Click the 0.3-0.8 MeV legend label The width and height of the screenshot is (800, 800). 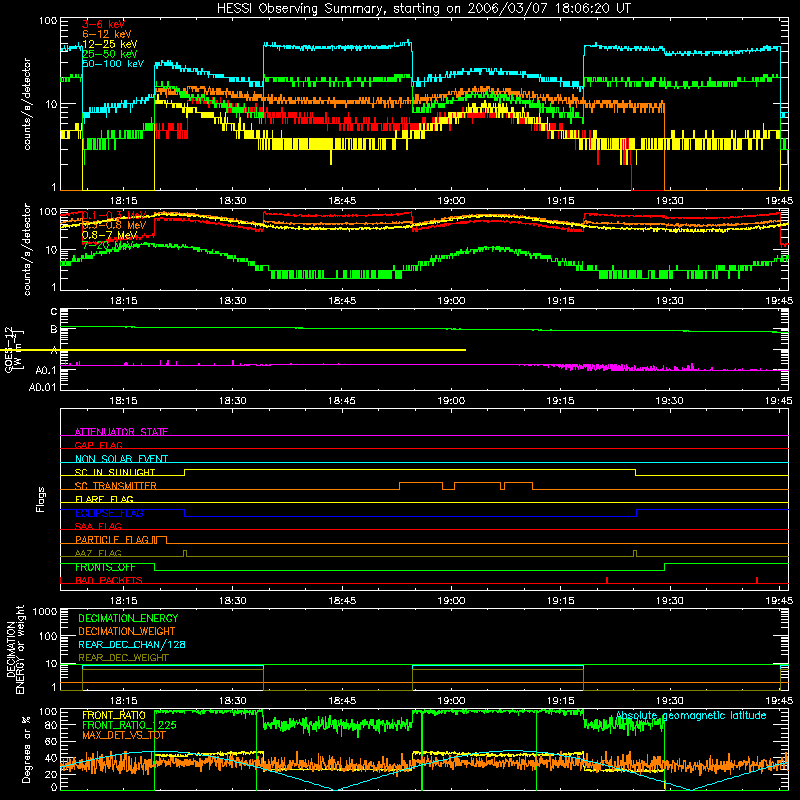(x=114, y=225)
